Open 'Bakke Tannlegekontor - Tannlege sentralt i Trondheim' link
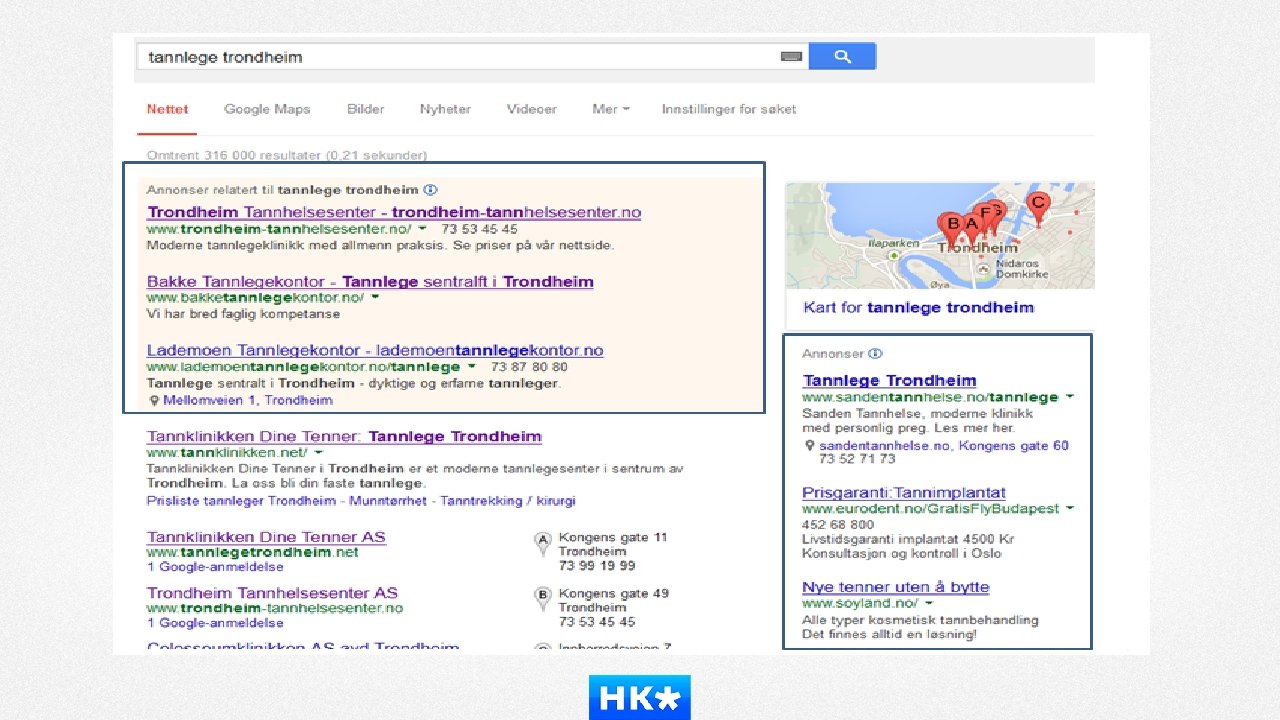Viewport: 1280px width, 720px height. pos(370,281)
